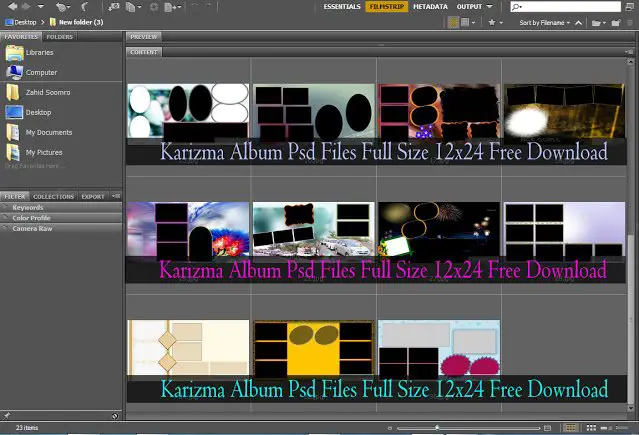Open the Filter panel flyout menu icon

point(116,196)
